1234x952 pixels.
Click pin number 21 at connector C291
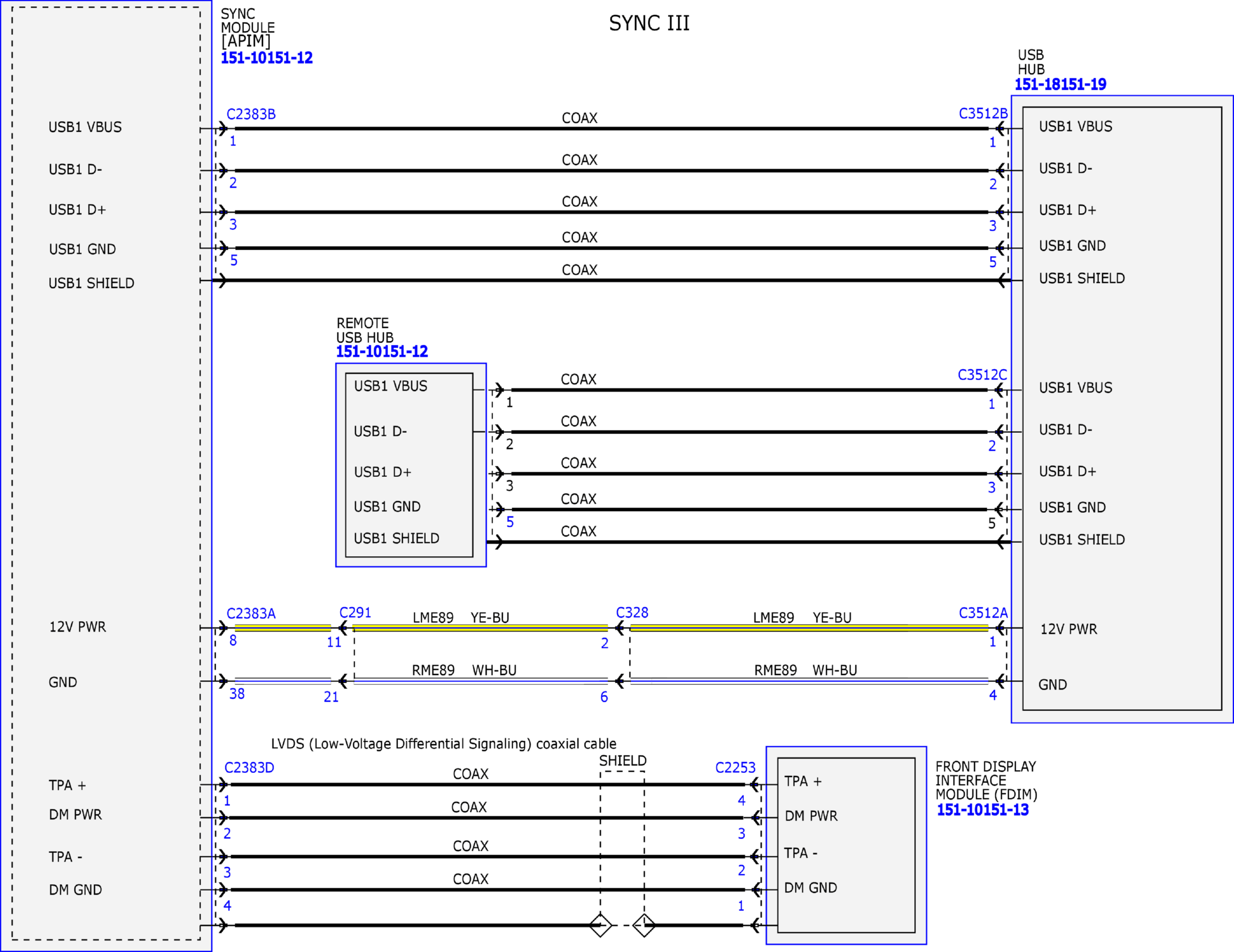click(331, 697)
